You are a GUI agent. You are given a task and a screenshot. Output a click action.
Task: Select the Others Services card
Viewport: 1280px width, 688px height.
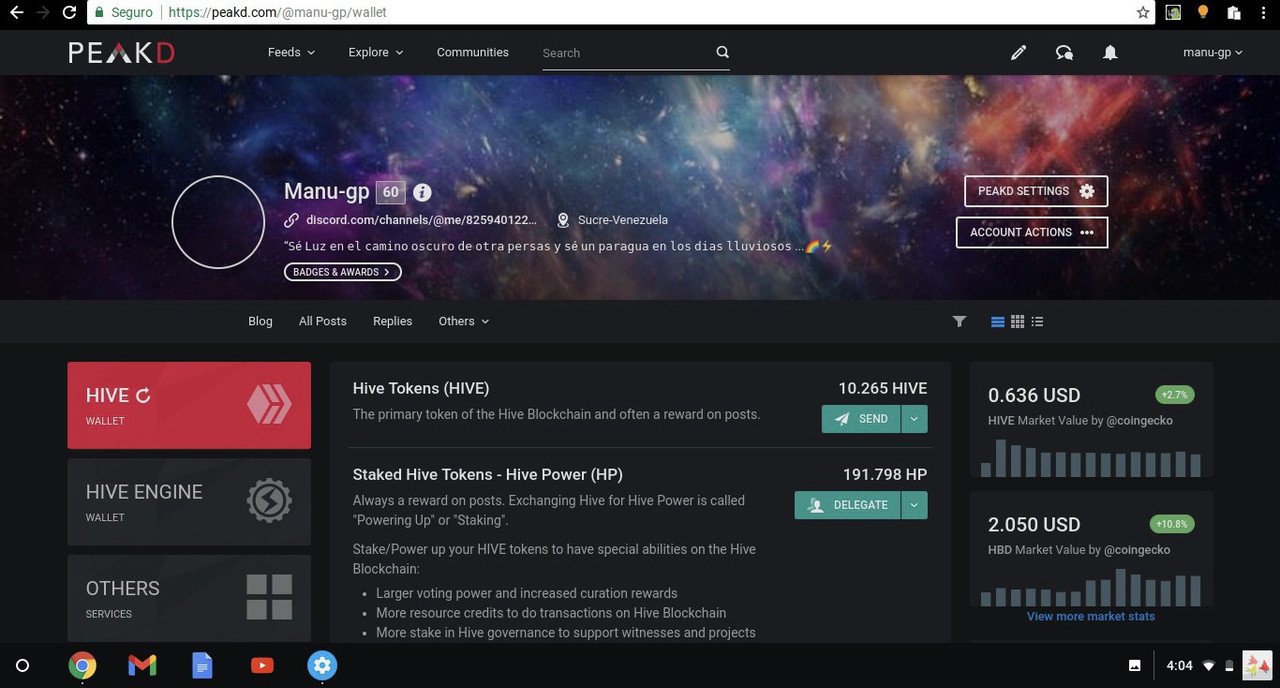[189, 597]
